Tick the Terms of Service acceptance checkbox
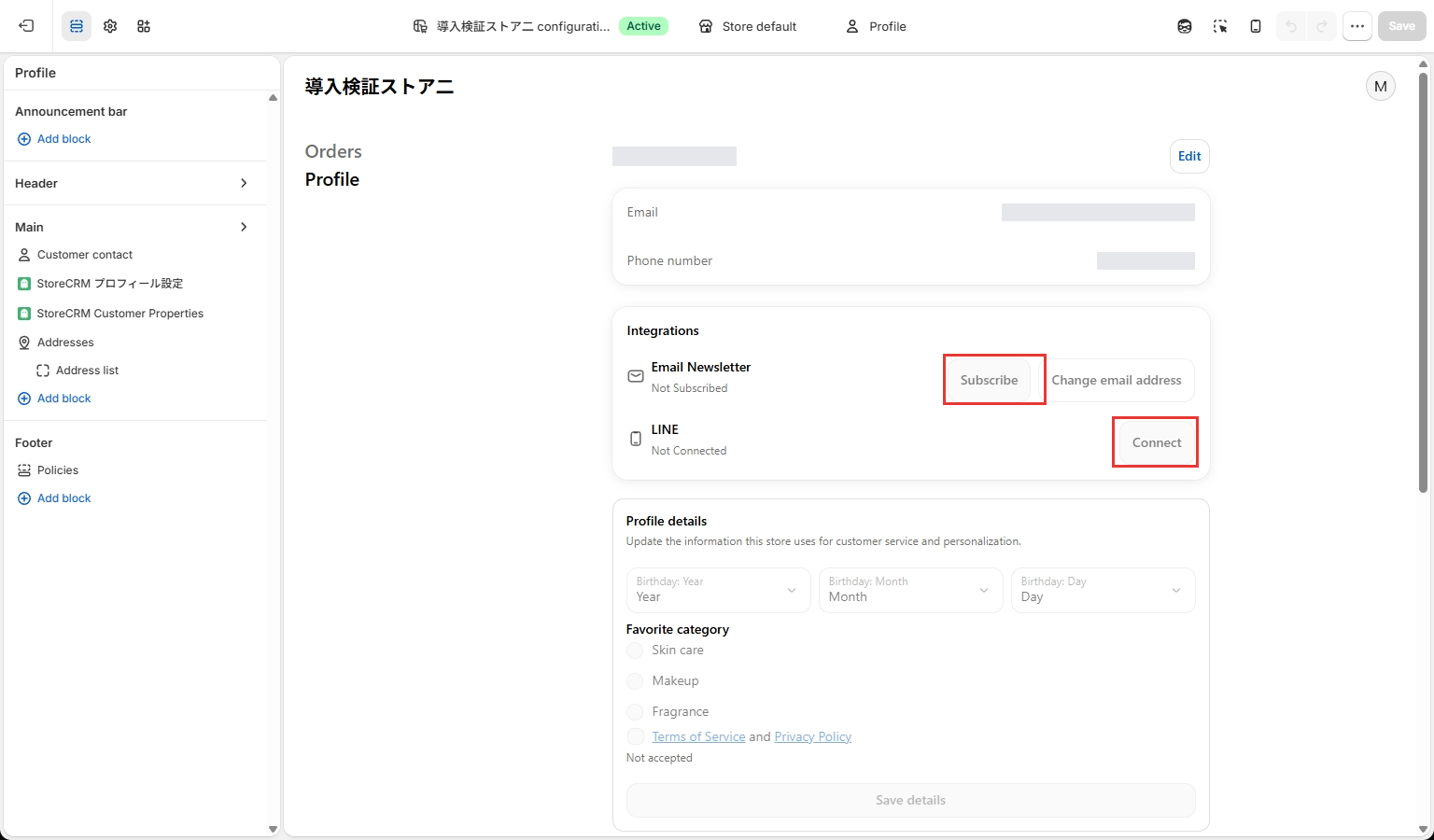Viewport: 1434px width, 840px height. click(635, 736)
